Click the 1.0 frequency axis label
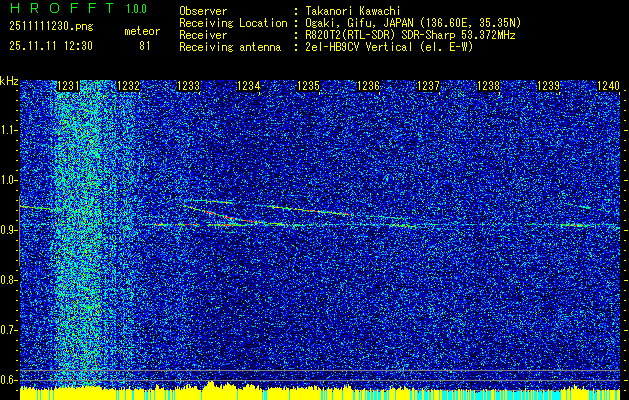The height and width of the screenshot is (400, 629). (x=9, y=181)
